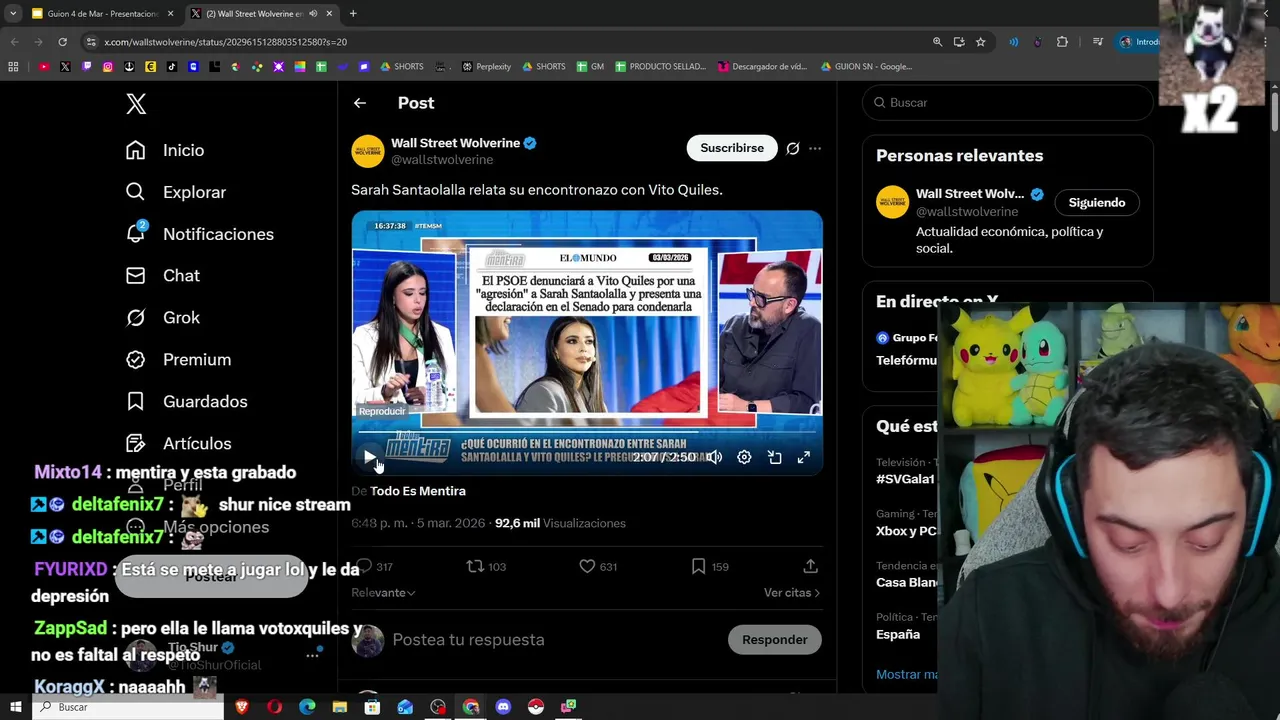Go back using the Post arrow
The height and width of the screenshot is (720, 1280).
click(x=360, y=103)
